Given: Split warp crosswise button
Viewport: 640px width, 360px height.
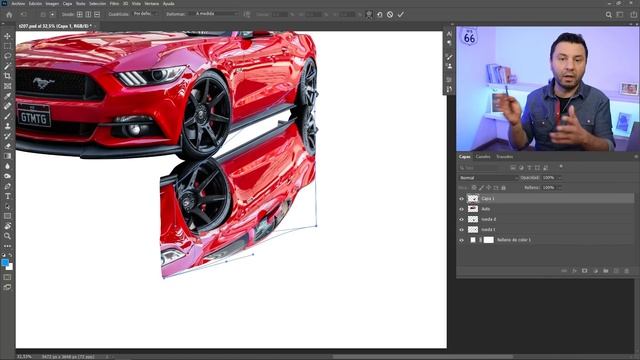Looking at the screenshot, I should pos(80,14).
